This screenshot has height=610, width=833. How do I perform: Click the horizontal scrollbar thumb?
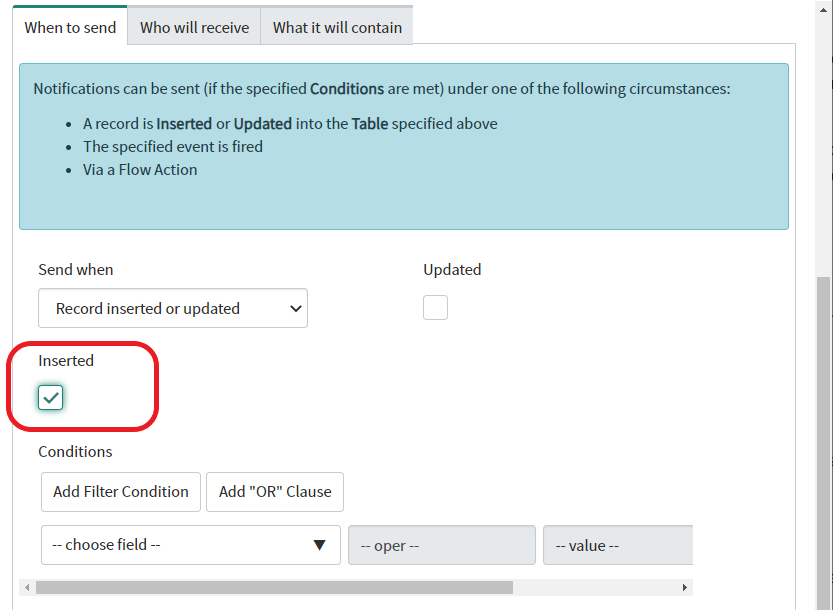pyautogui.click(x=274, y=588)
